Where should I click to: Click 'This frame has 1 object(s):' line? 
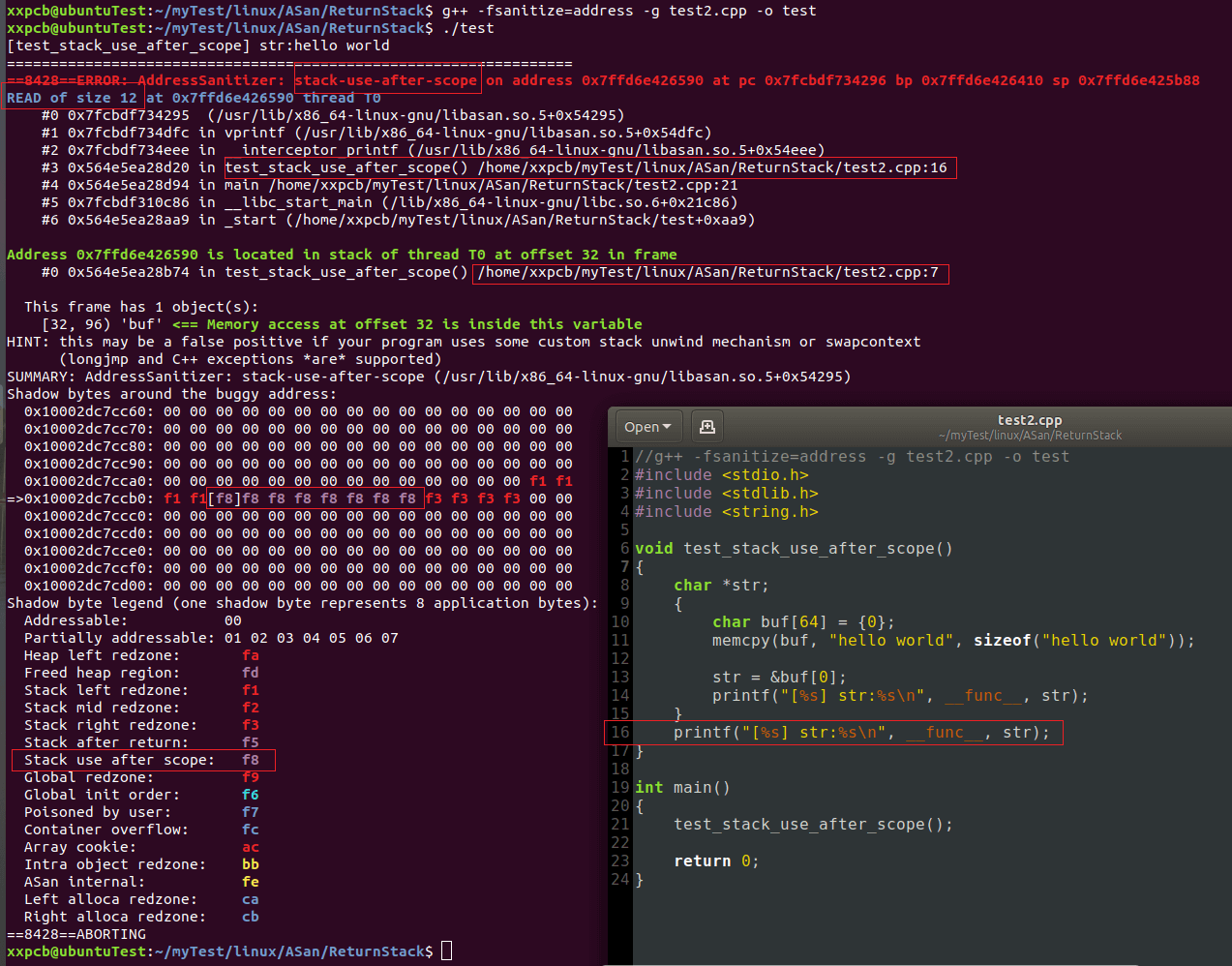click(141, 307)
